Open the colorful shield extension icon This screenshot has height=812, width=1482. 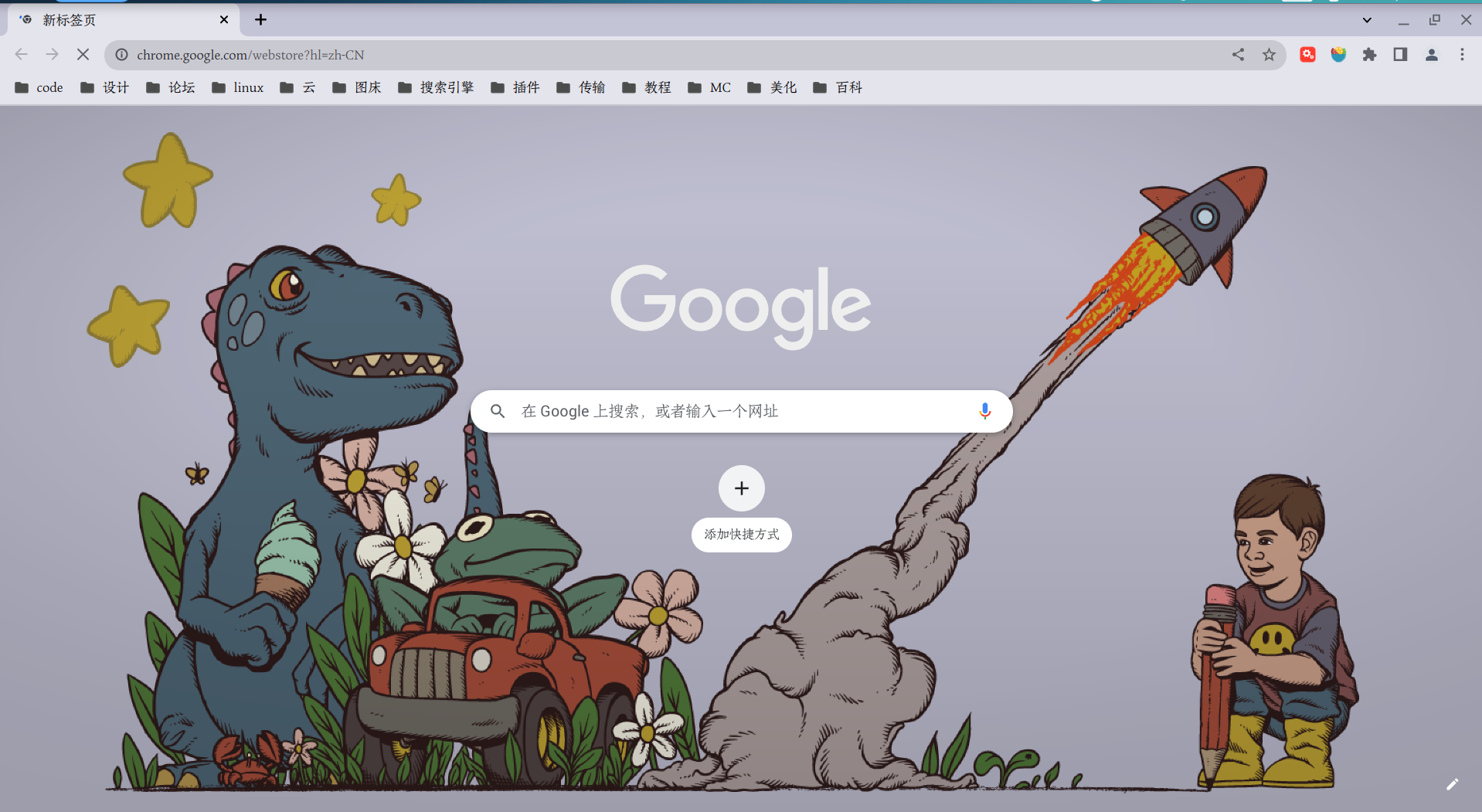[x=1338, y=54]
